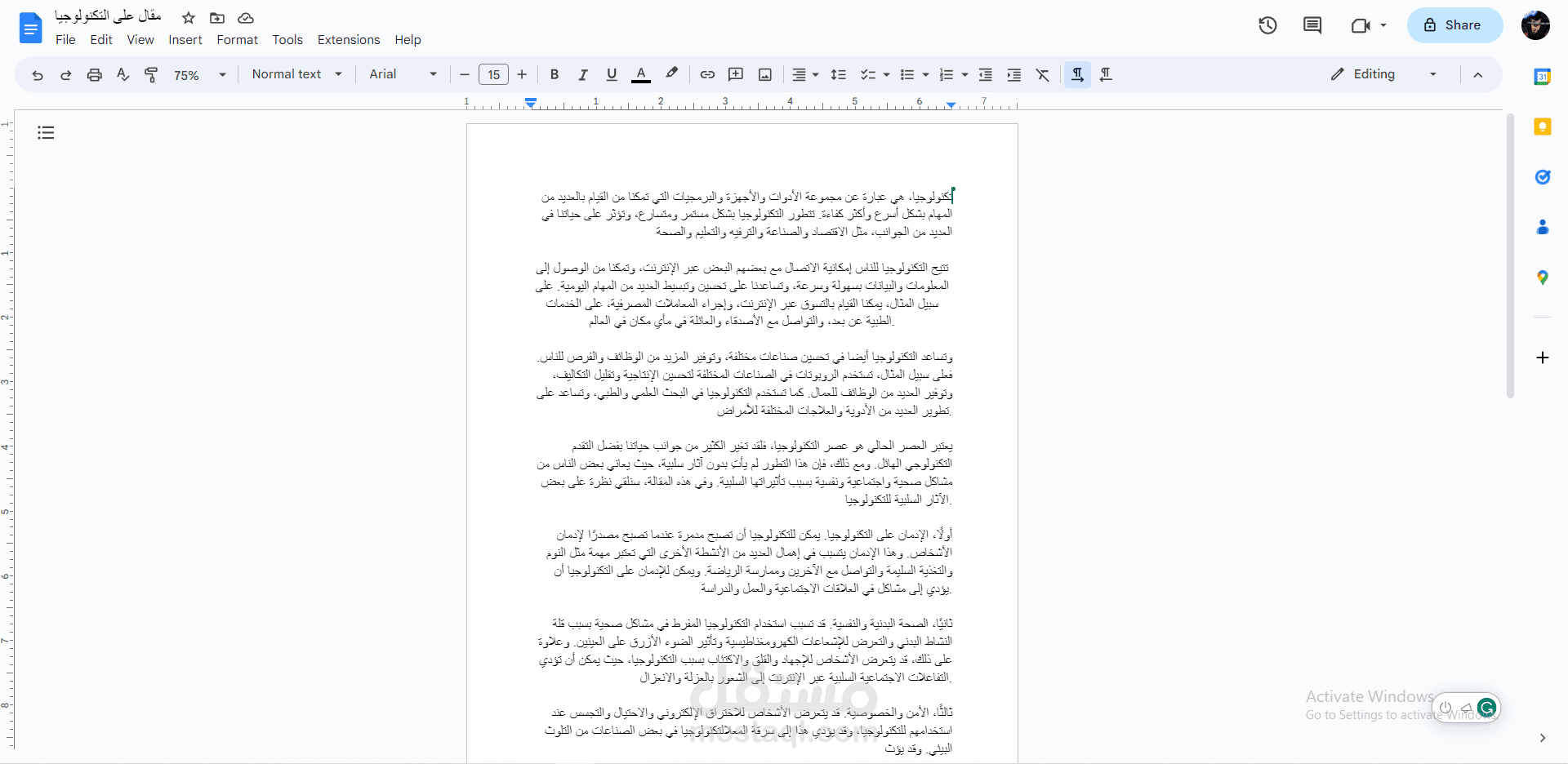Image resolution: width=1568 pixels, height=764 pixels.
Task: Click the Grammarly floating icon
Action: [1487, 708]
